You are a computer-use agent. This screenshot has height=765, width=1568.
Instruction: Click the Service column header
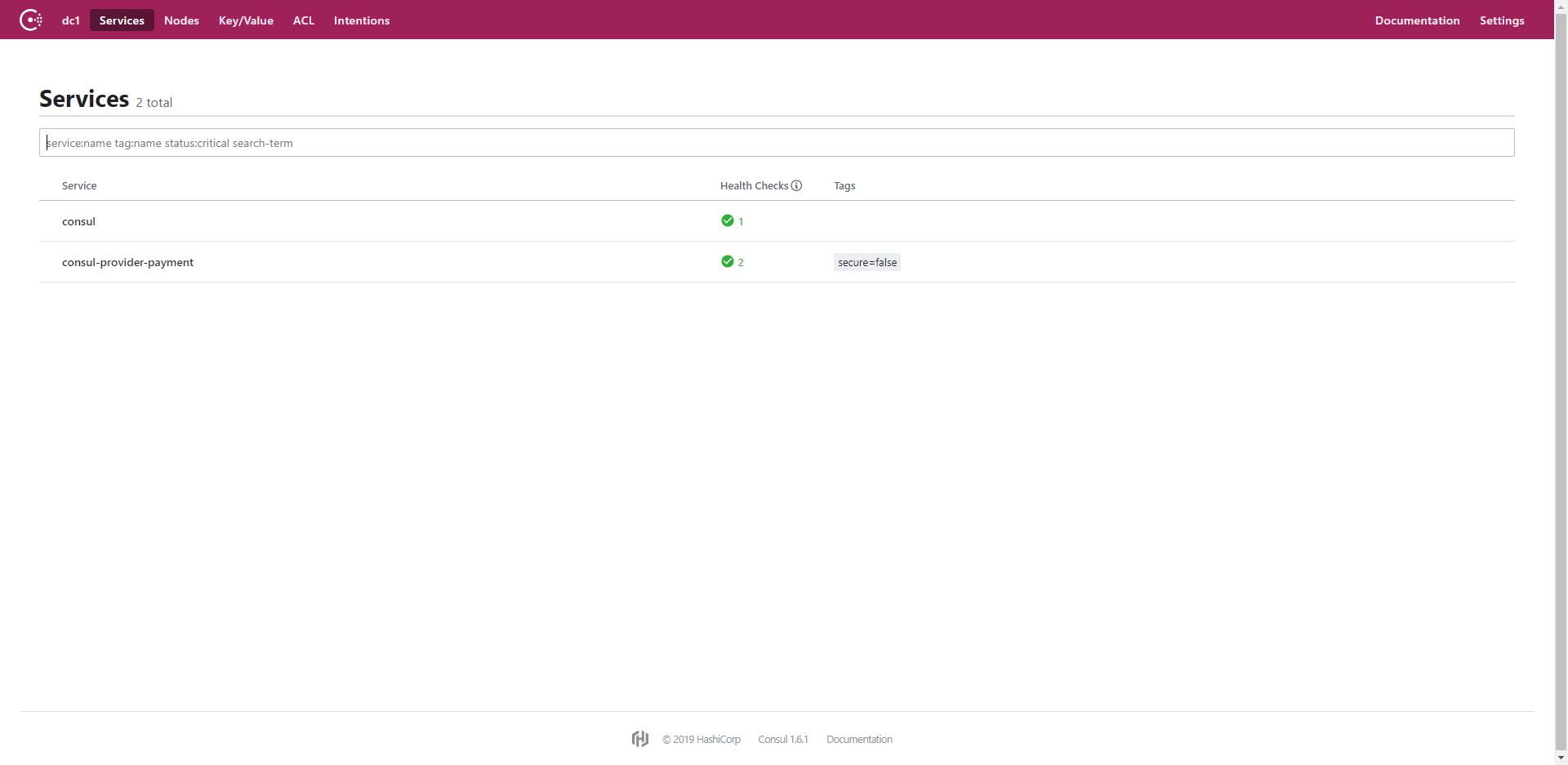[x=79, y=186]
